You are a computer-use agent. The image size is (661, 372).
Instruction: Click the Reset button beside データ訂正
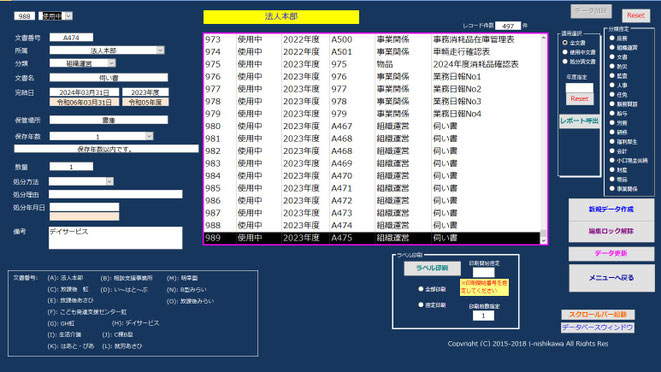pos(636,15)
